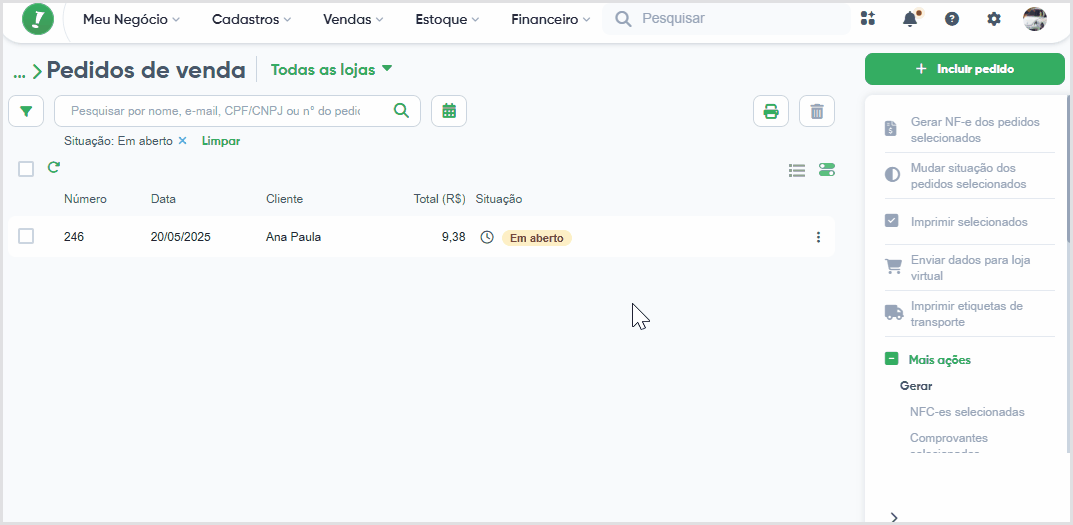This screenshot has height=525, width=1073.
Task: Click the date 20/05/2025
Action: (x=181, y=237)
